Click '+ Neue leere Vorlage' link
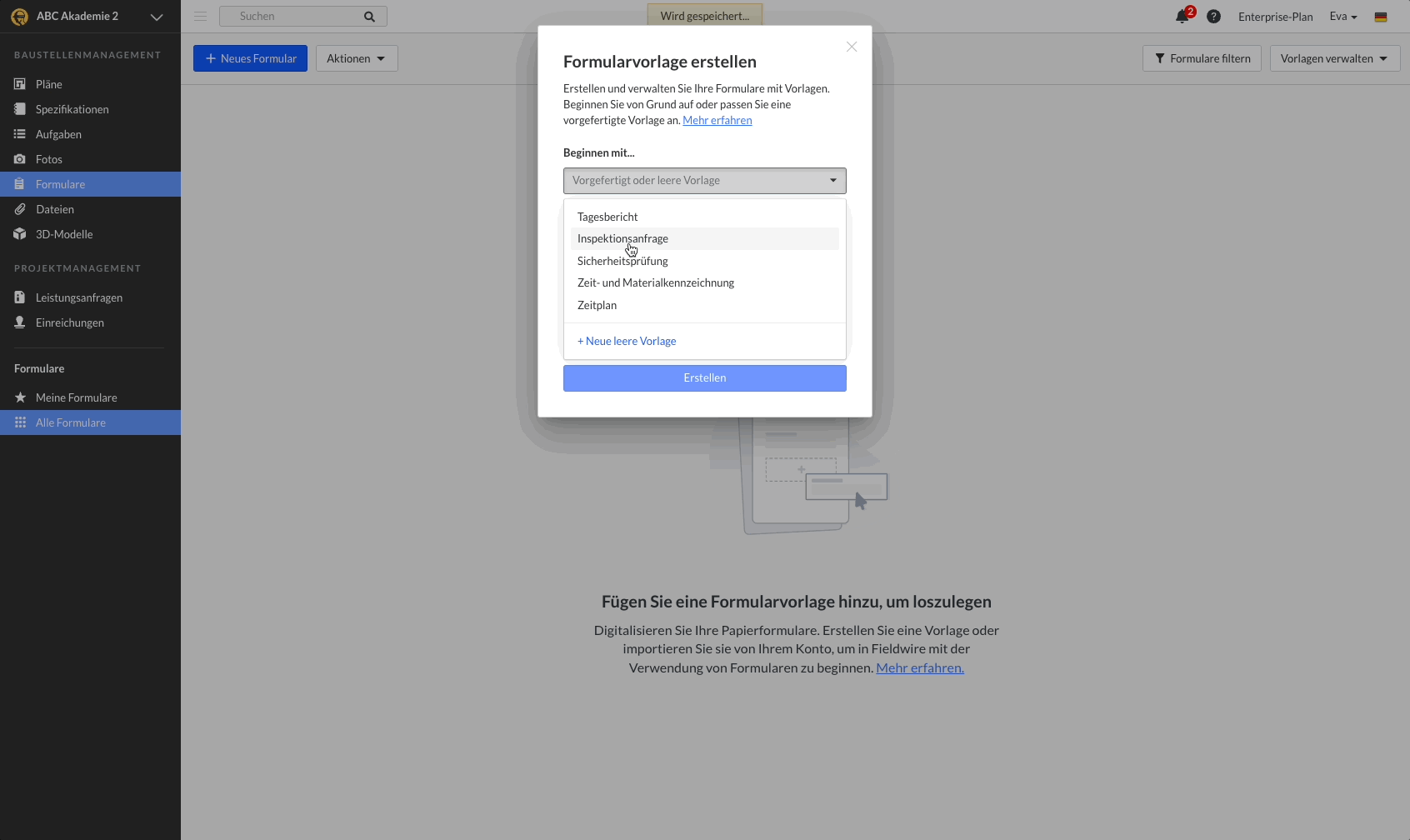Image resolution: width=1410 pixels, height=840 pixels. coord(627,342)
